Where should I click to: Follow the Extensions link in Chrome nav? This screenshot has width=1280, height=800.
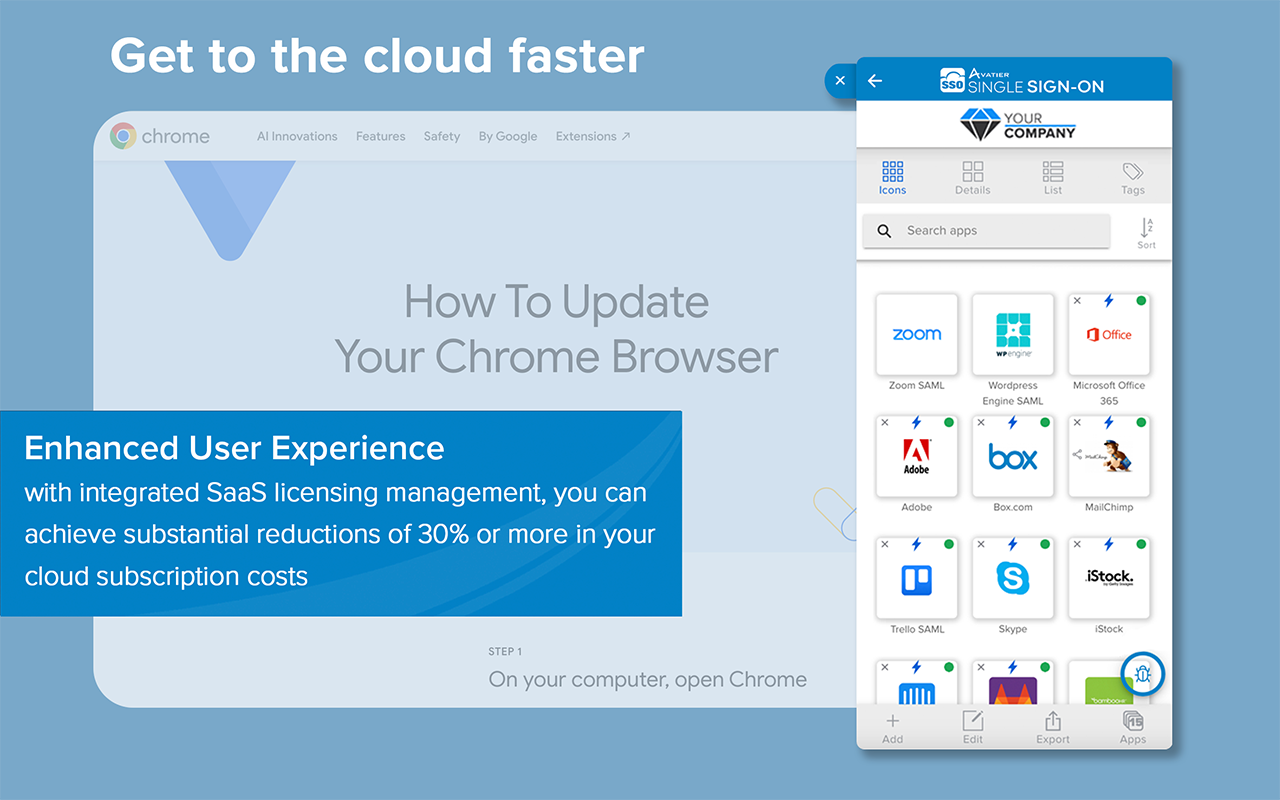(x=593, y=136)
